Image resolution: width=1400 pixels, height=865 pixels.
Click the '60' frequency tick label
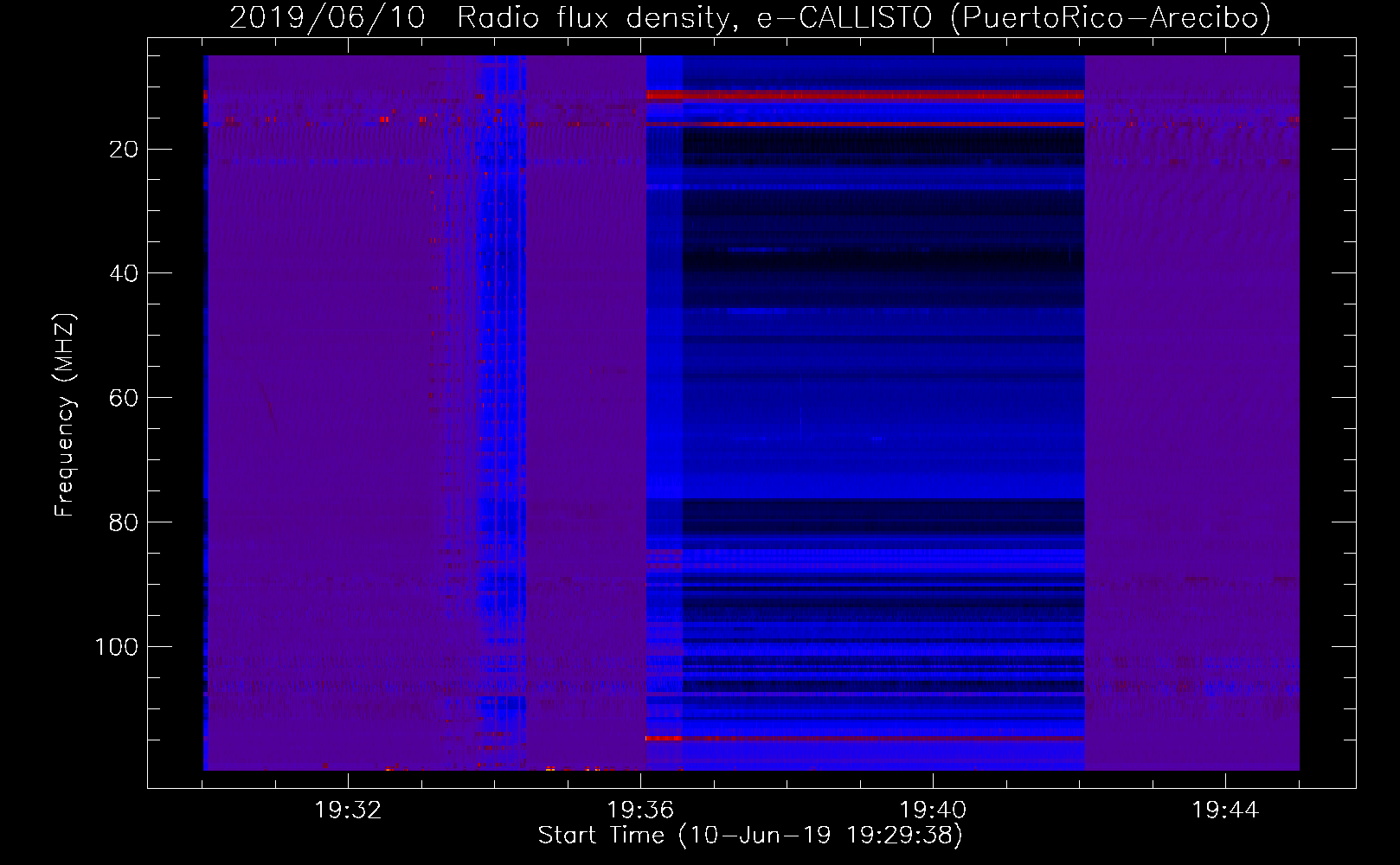(124, 398)
